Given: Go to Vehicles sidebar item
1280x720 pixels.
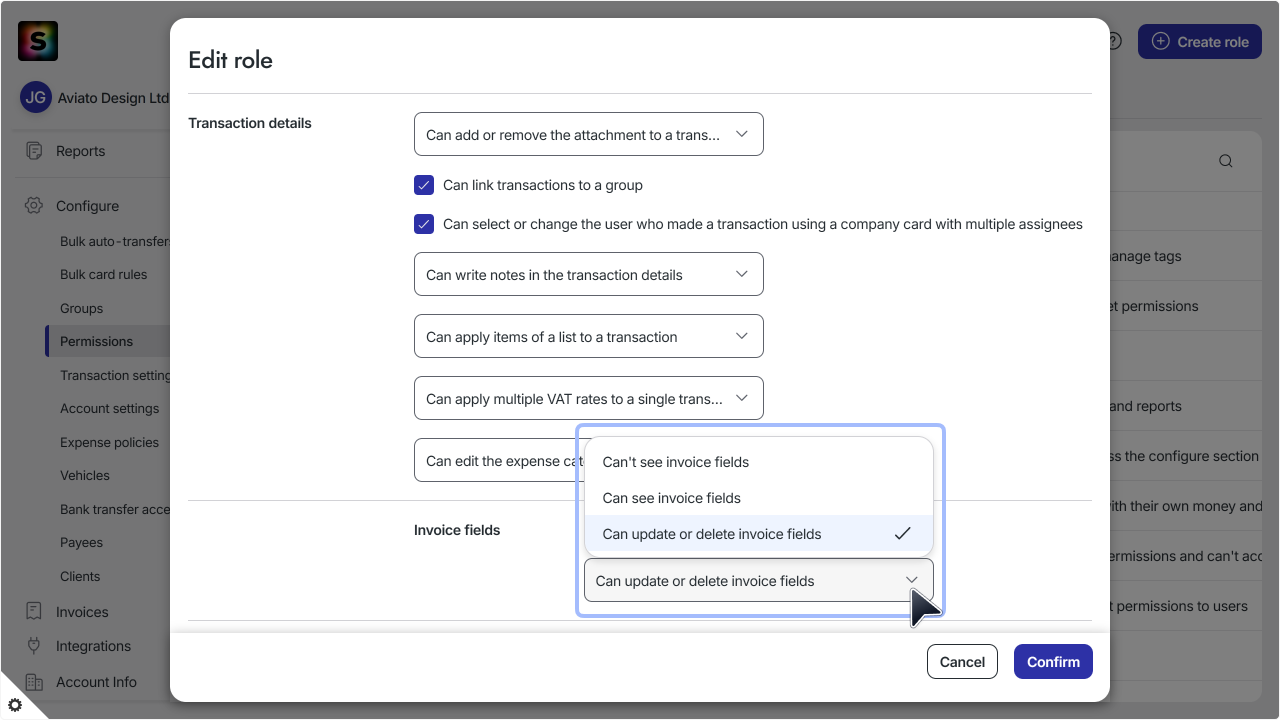Looking at the screenshot, I should (85, 475).
